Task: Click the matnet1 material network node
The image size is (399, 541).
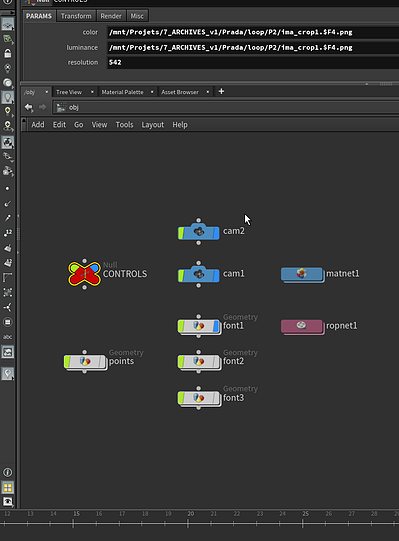Action: 302,274
